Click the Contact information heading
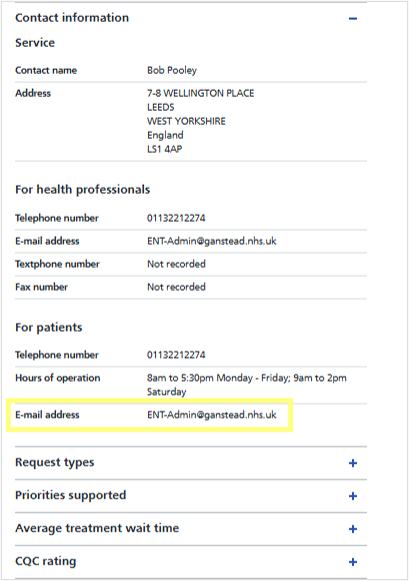409x581 pixels. 72,17
